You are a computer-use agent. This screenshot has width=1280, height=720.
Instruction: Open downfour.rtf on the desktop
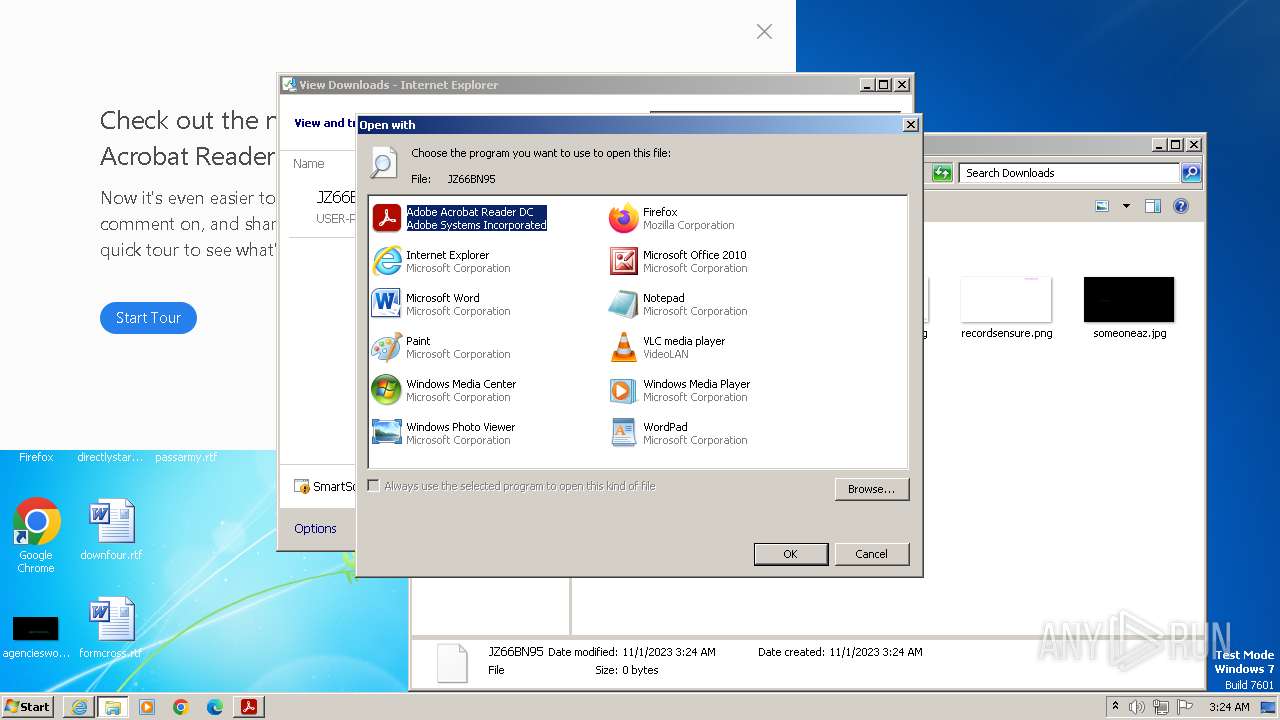point(111,530)
